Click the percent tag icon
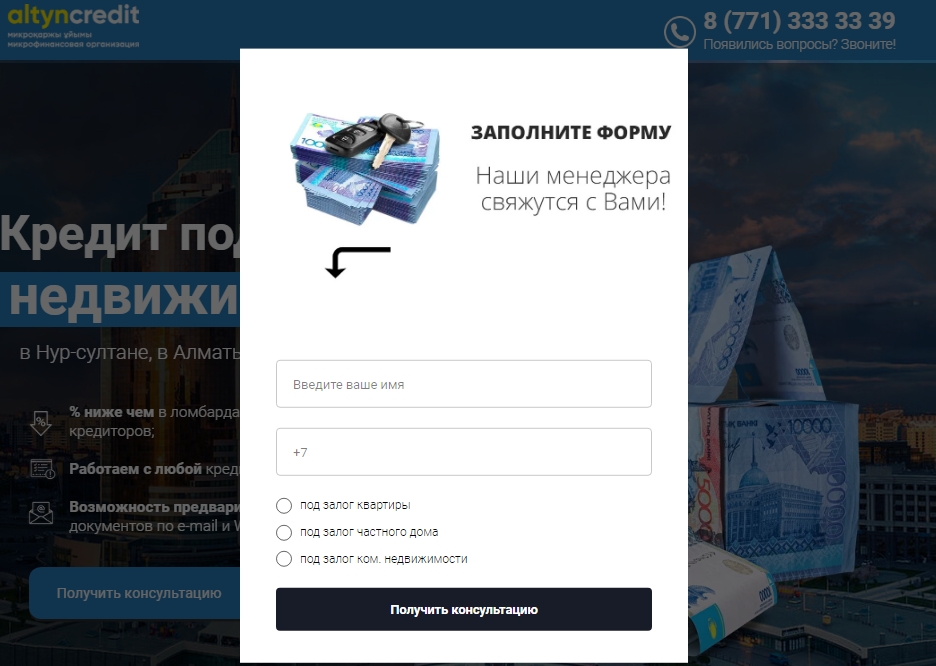The height and width of the screenshot is (666, 936). point(41,423)
